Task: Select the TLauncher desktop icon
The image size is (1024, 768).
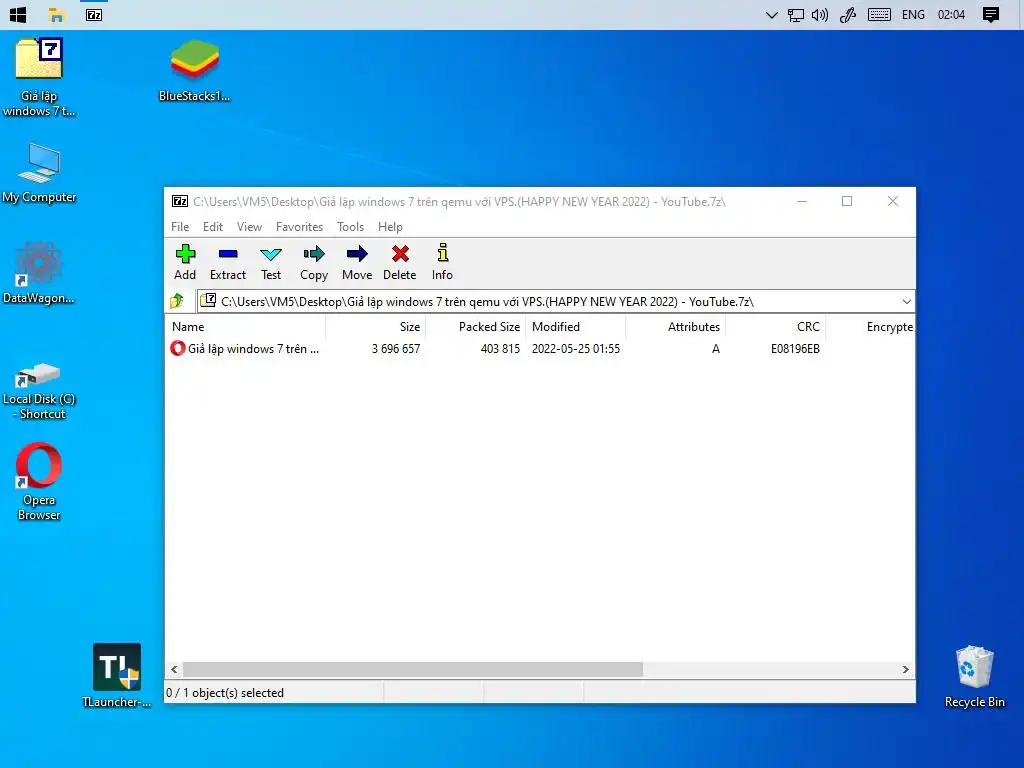Action: 117,676
